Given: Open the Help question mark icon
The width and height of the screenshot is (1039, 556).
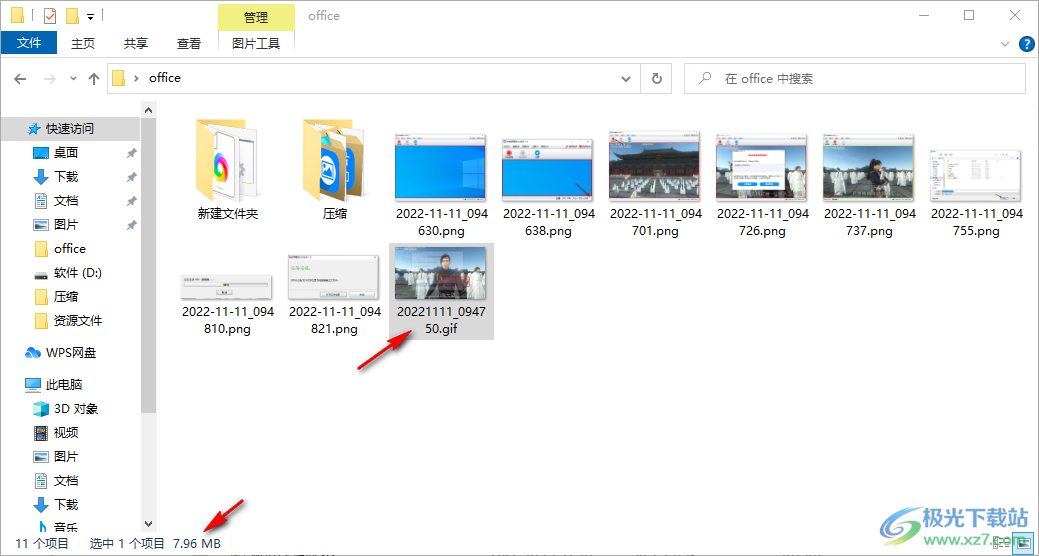Looking at the screenshot, I should click(x=1026, y=44).
